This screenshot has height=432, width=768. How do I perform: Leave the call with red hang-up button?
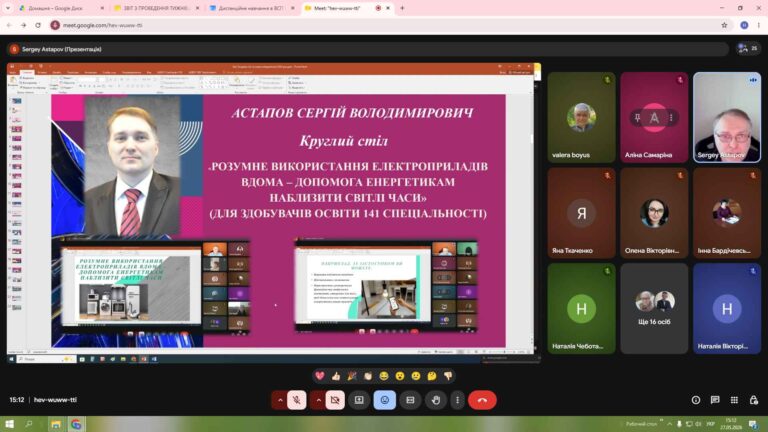tap(482, 400)
